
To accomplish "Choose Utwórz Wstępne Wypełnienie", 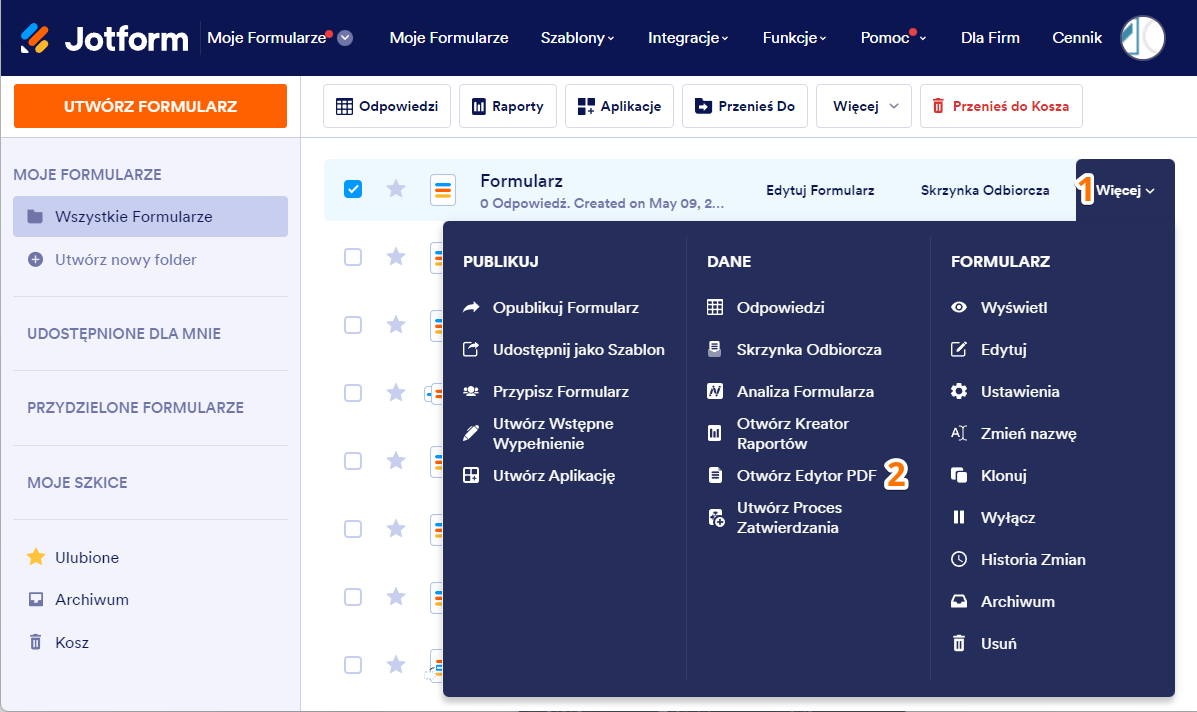I will 538,433.
